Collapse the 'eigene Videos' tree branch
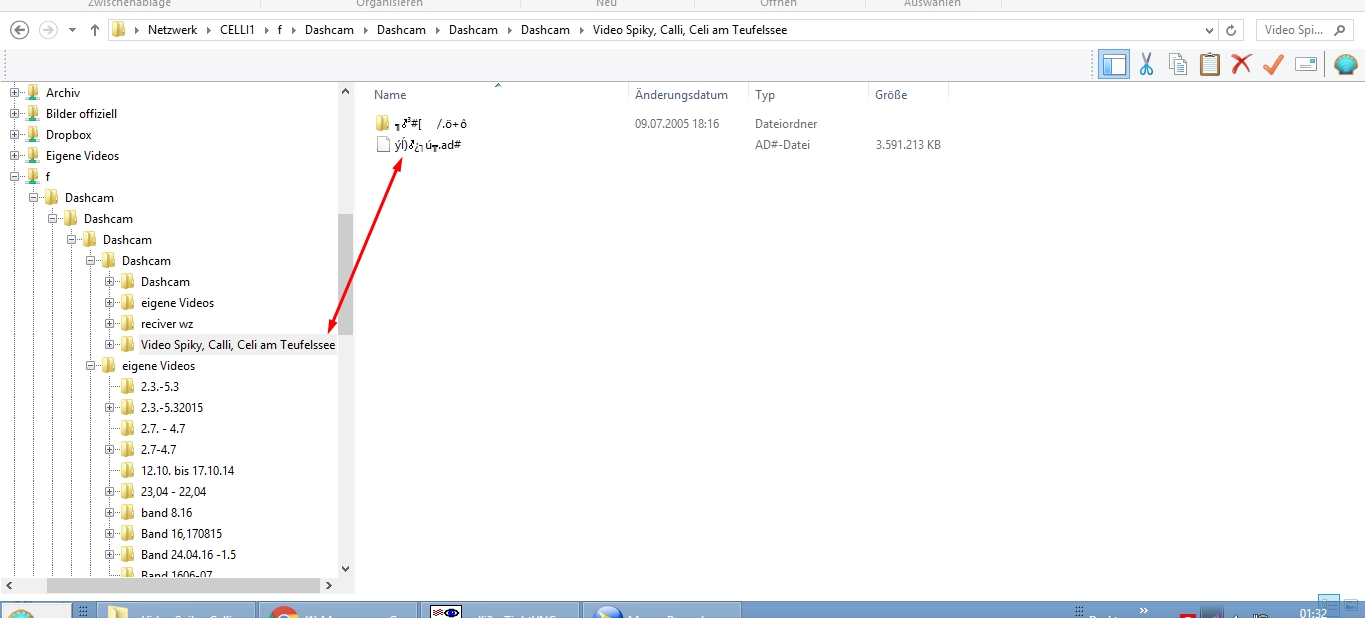Screen dimensions: 1365x618 pyautogui.click(x=89, y=365)
